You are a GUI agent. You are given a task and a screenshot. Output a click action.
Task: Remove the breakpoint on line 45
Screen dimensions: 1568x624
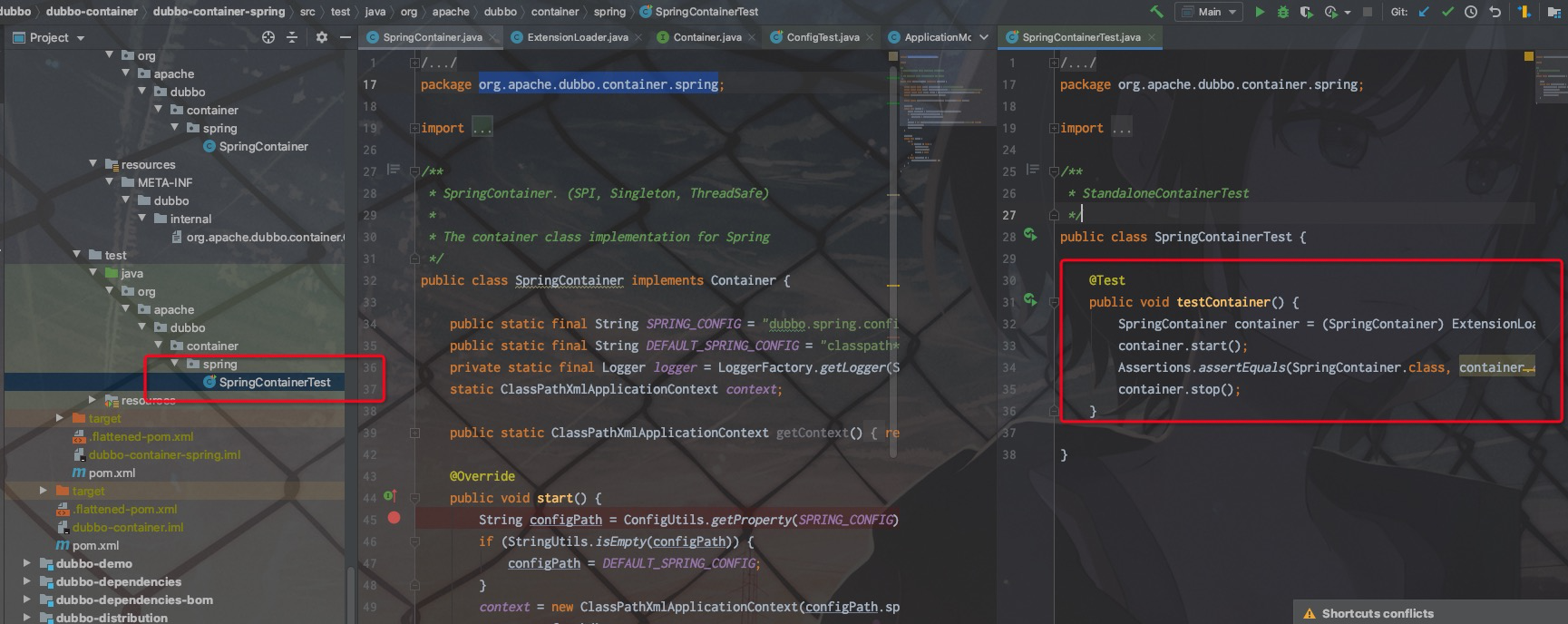(394, 518)
